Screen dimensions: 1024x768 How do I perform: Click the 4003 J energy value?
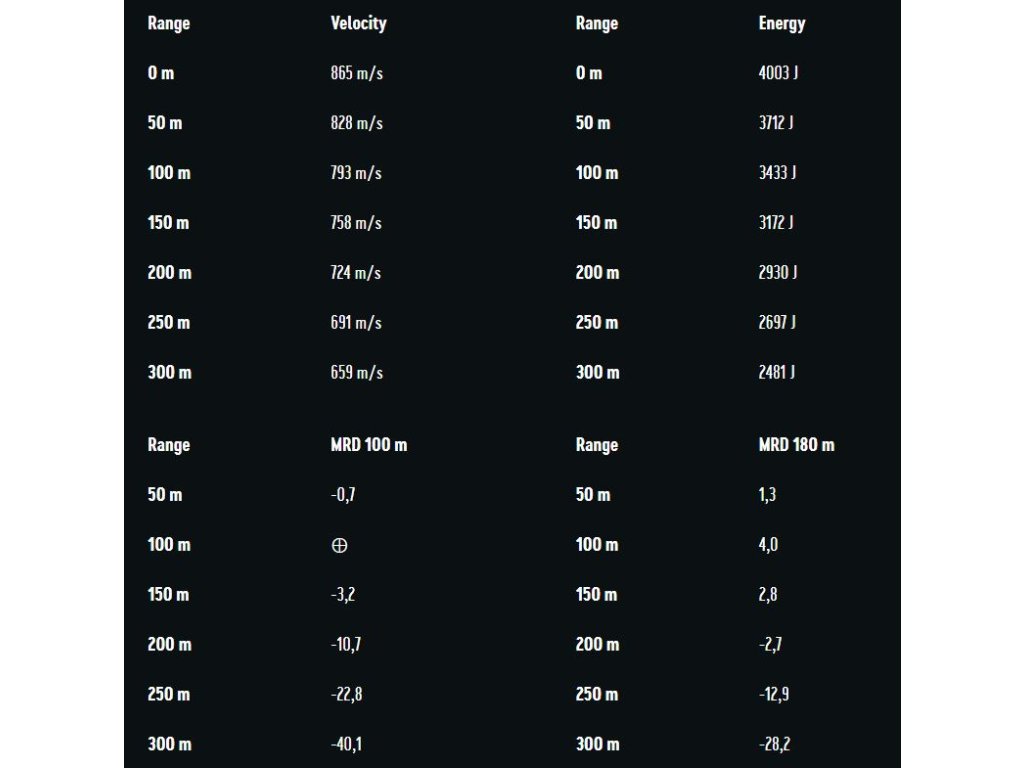click(778, 72)
